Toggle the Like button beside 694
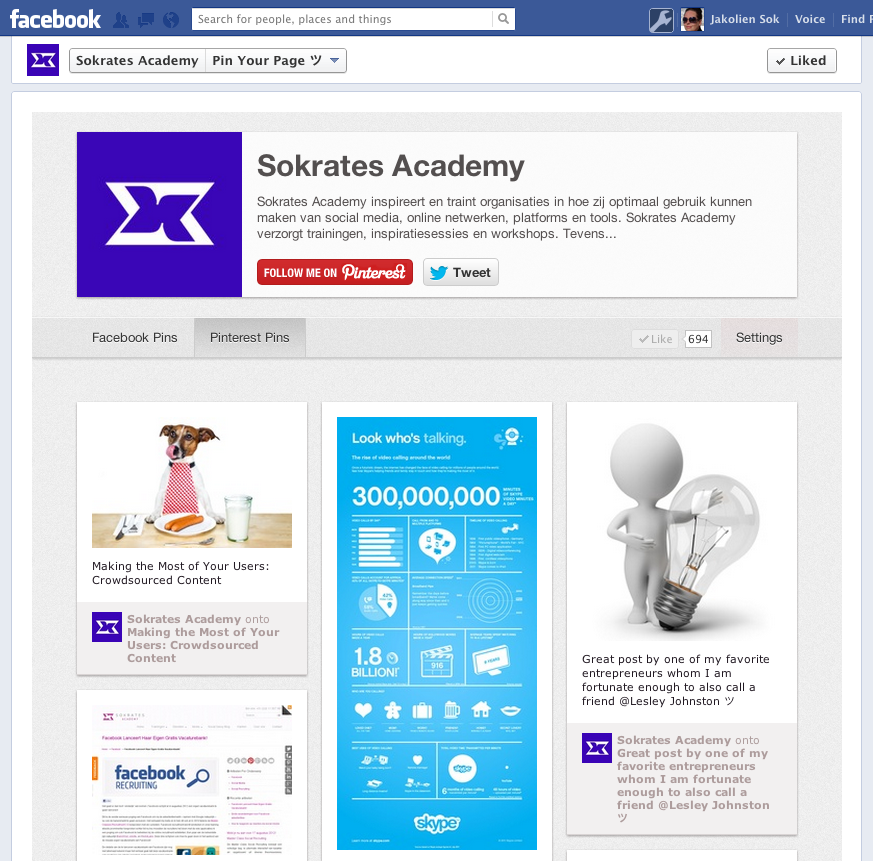This screenshot has height=861, width=873. 655,339
